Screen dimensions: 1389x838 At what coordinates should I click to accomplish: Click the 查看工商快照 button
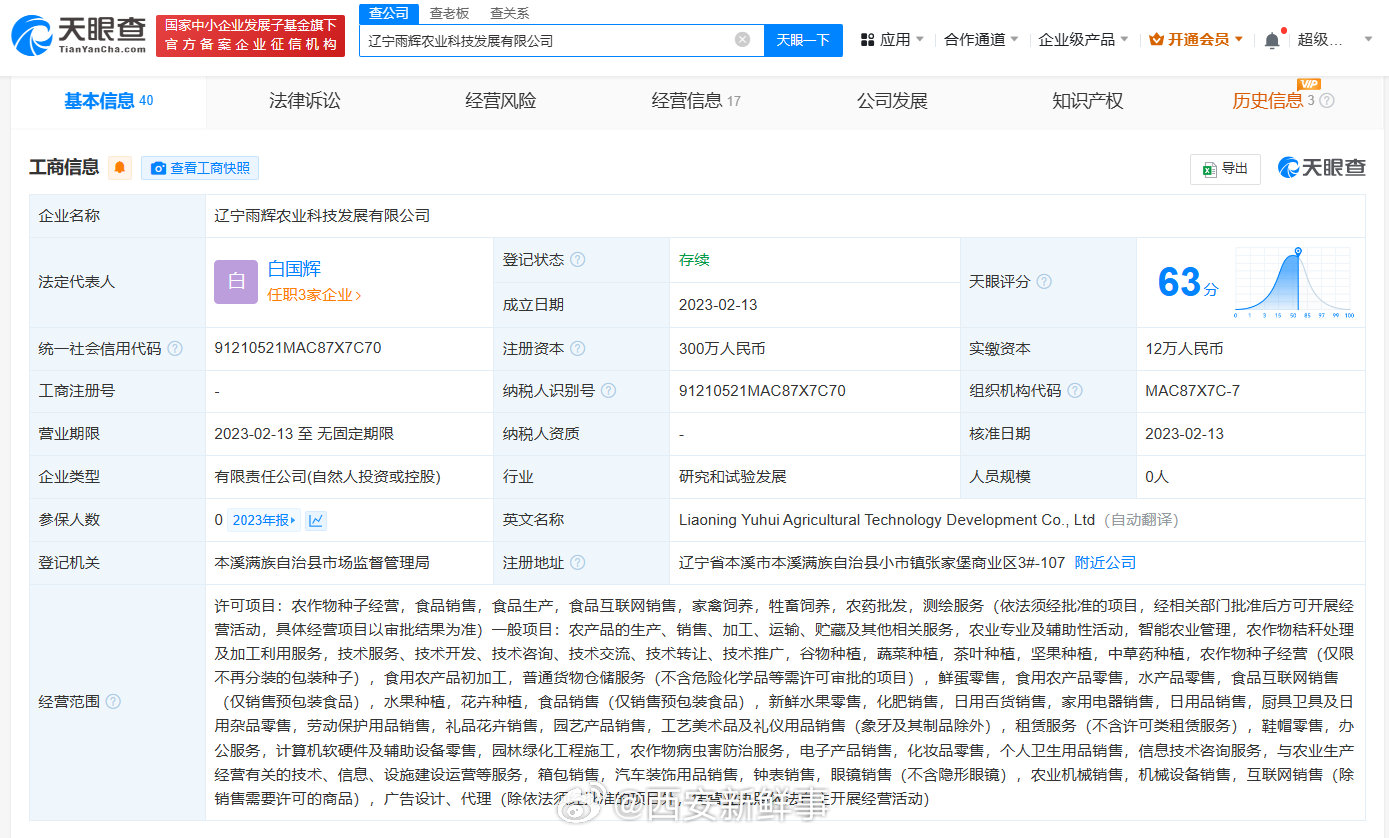200,168
